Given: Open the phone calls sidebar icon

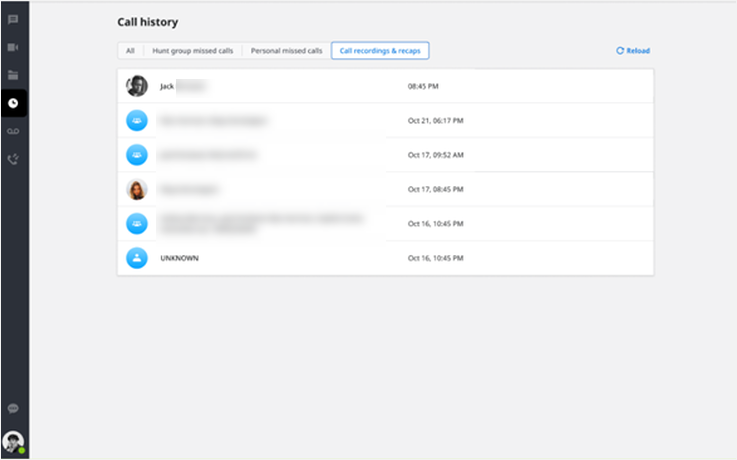Looking at the screenshot, I should coord(13,159).
